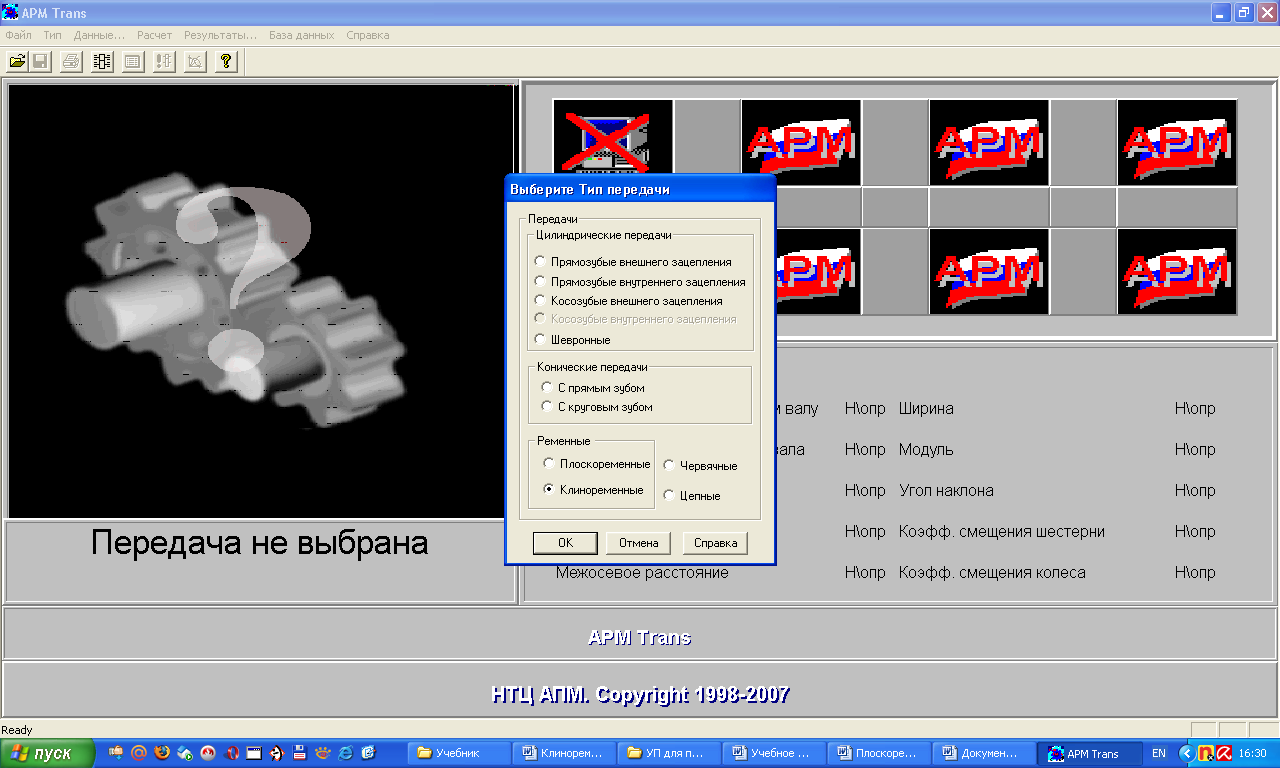Click the APM Trans banner text
The height and width of the screenshot is (768, 1280).
pyautogui.click(x=639, y=637)
